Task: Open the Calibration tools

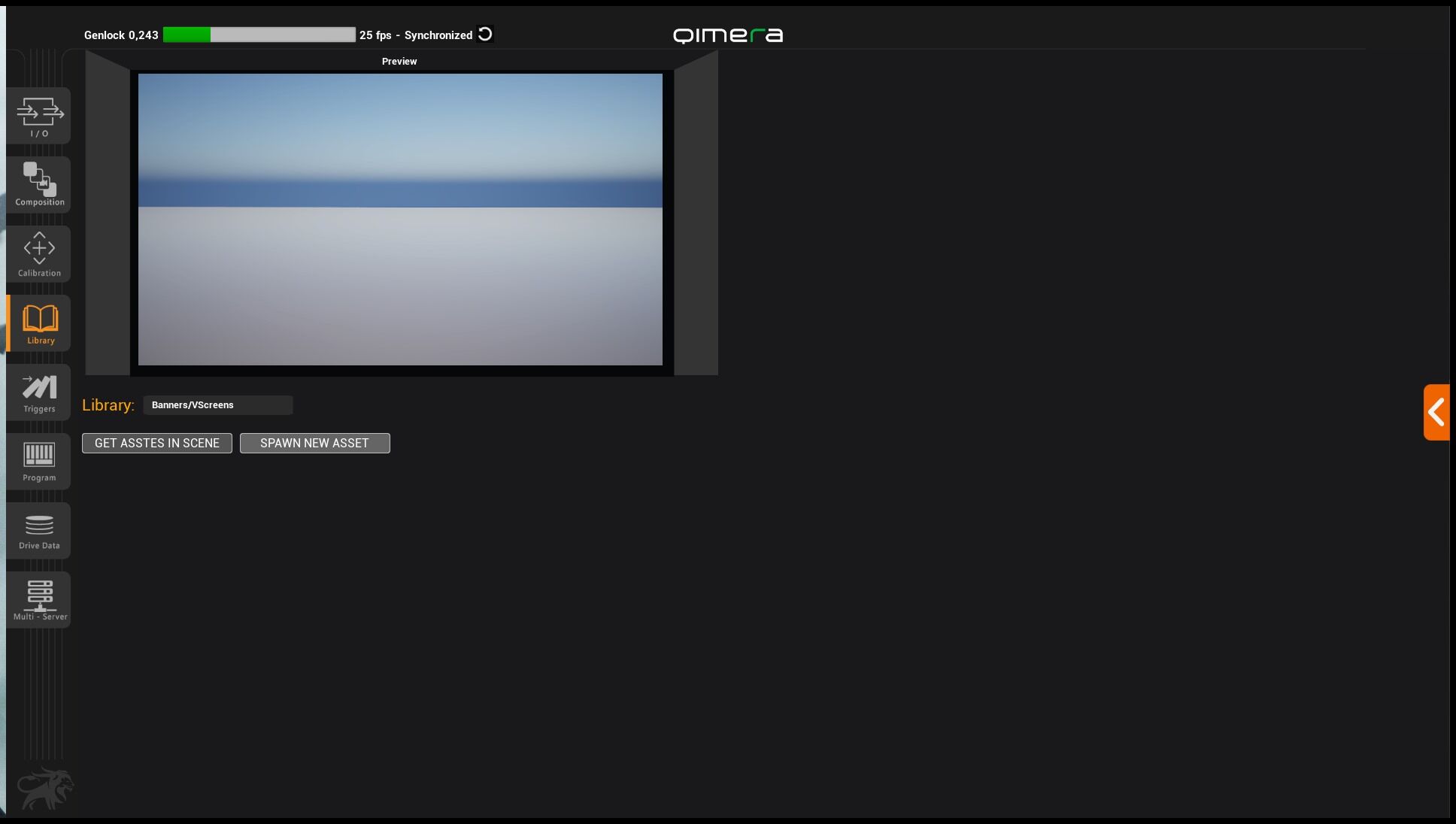Action: pos(39,254)
